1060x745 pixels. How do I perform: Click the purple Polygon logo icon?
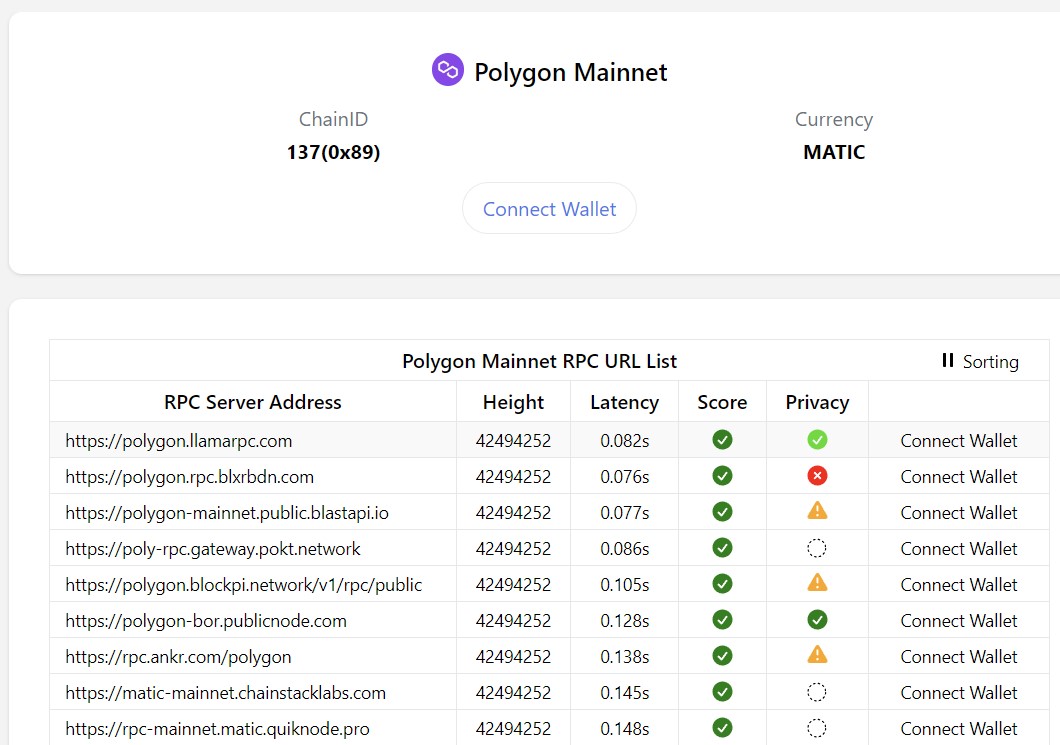click(x=448, y=70)
